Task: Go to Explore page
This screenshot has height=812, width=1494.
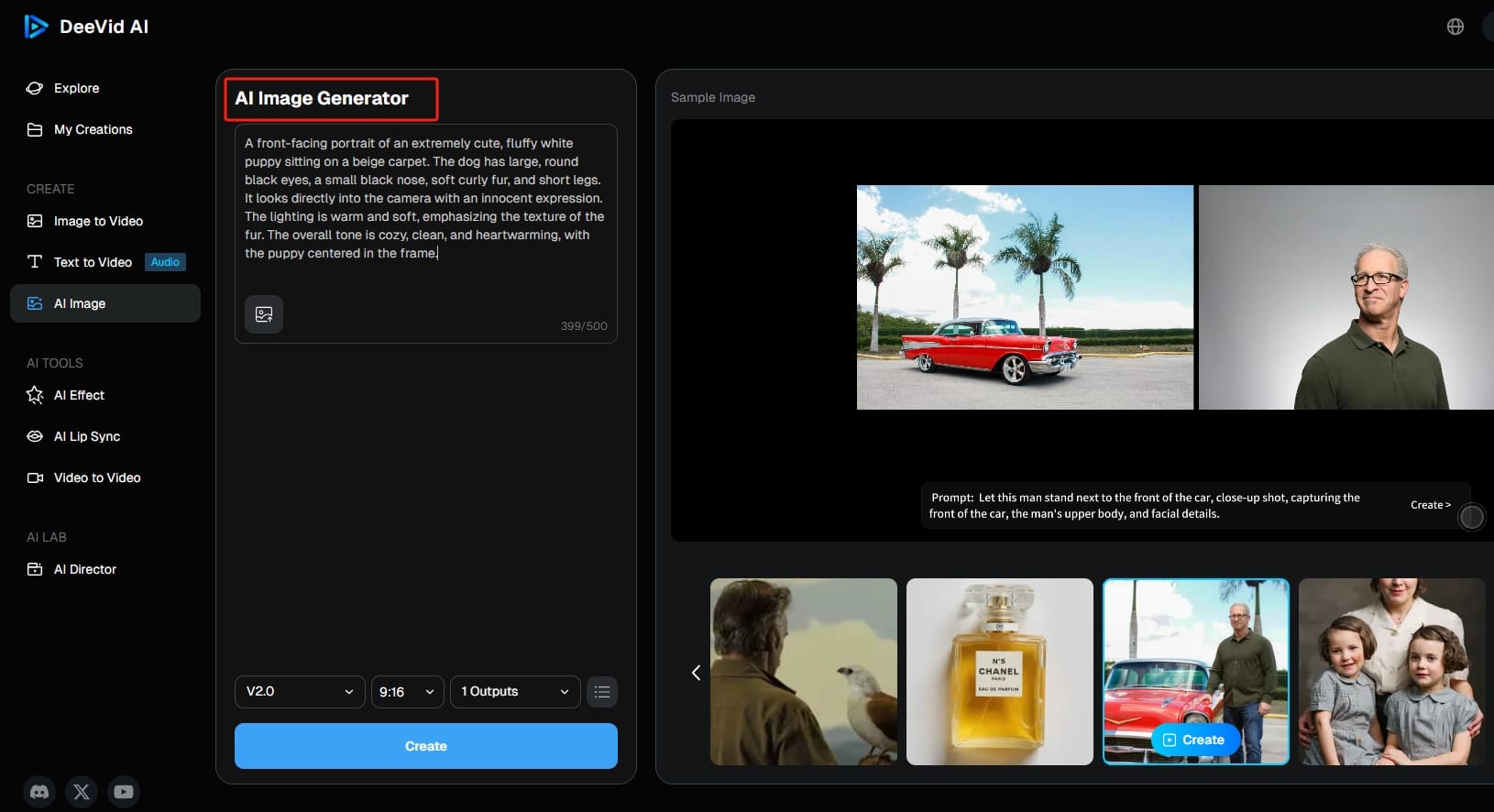Action: (76, 88)
